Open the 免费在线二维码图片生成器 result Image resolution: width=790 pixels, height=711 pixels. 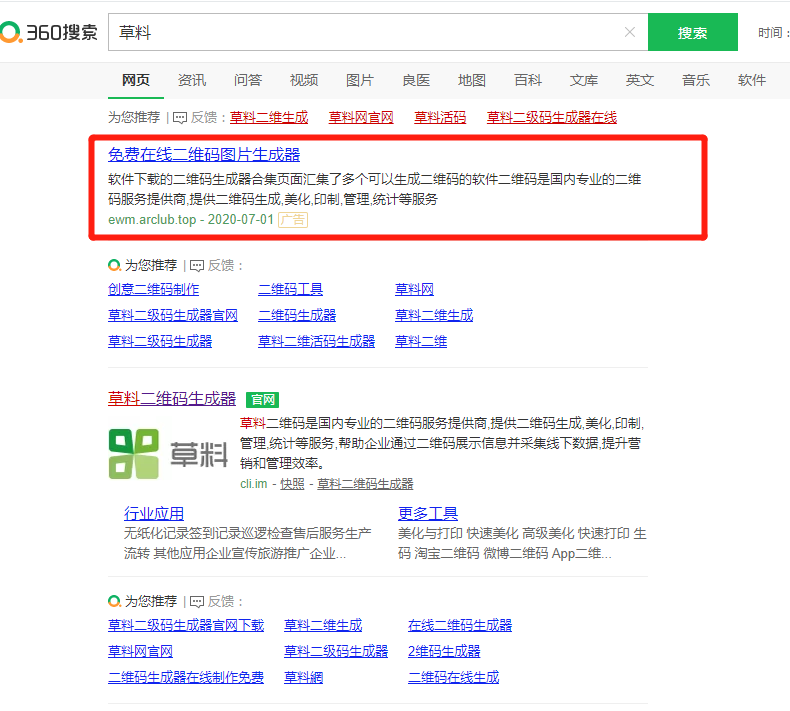tap(204, 155)
